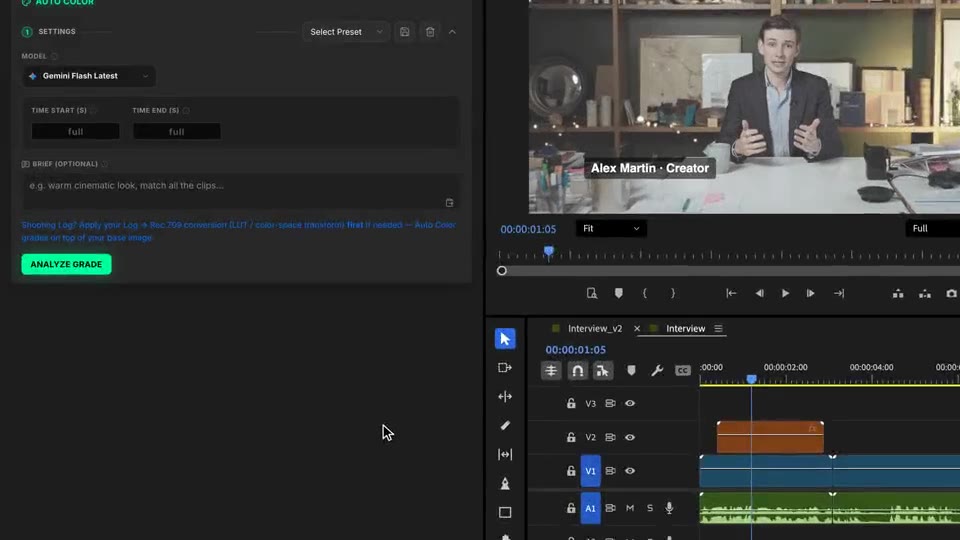Screen dimensions: 960x540
Task: Toggle lock on track V1
Action: click(x=571, y=471)
